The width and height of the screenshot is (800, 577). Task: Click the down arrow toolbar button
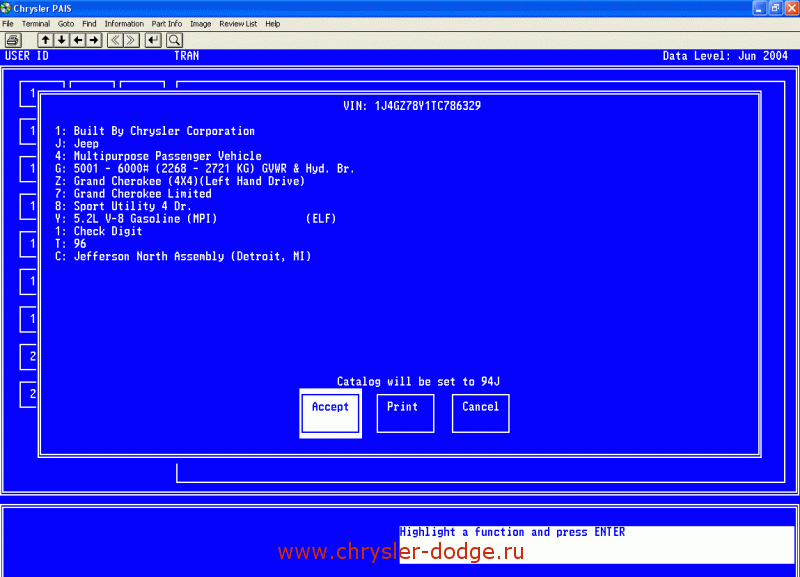62,40
